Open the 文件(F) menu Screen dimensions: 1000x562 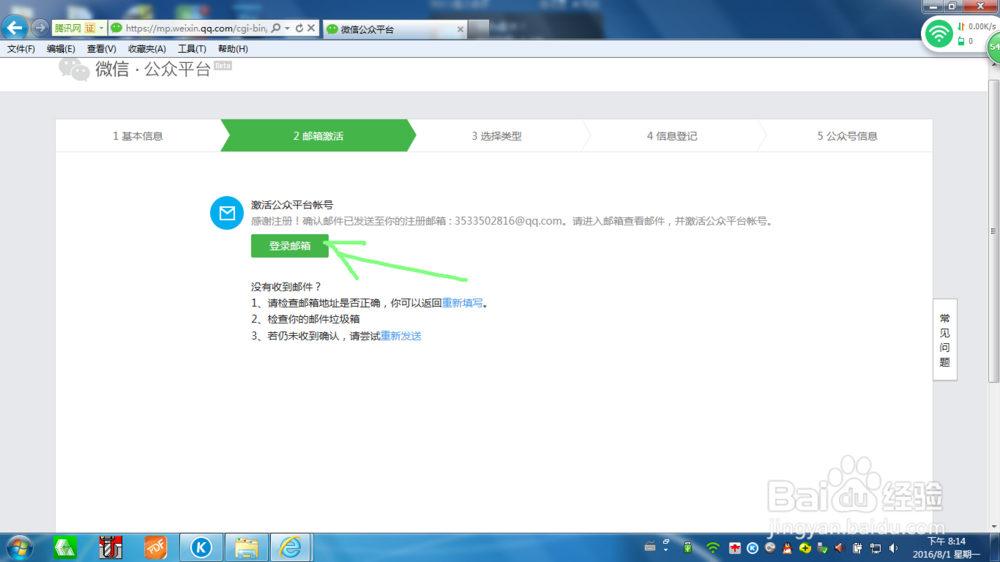(x=21, y=48)
